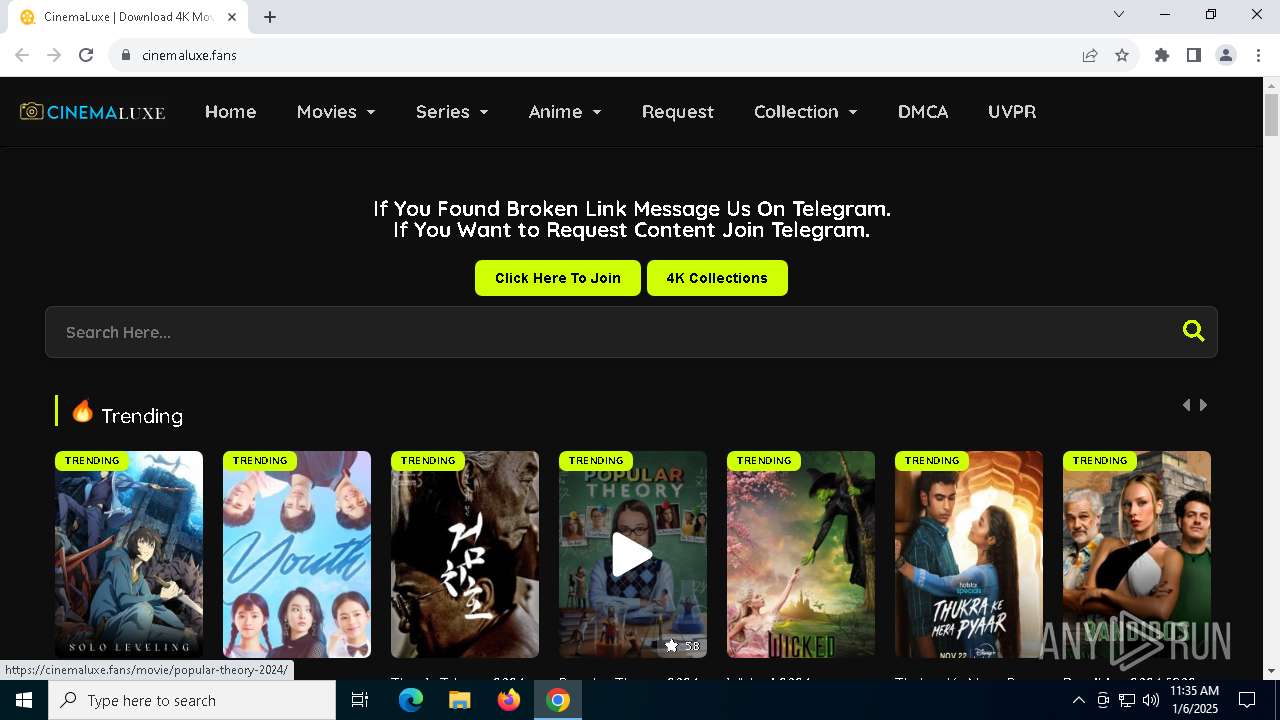This screenshot has height=720, width=1280.
Task: Expand the Movies dropdown menu
Action: 336,112
